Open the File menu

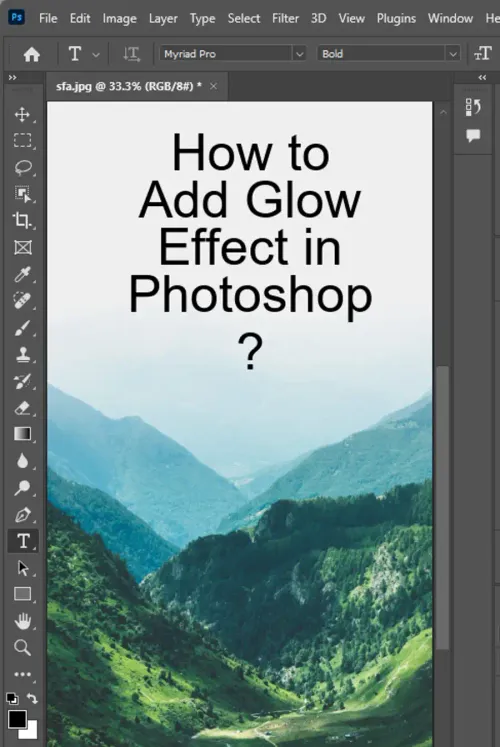[48, 19]
